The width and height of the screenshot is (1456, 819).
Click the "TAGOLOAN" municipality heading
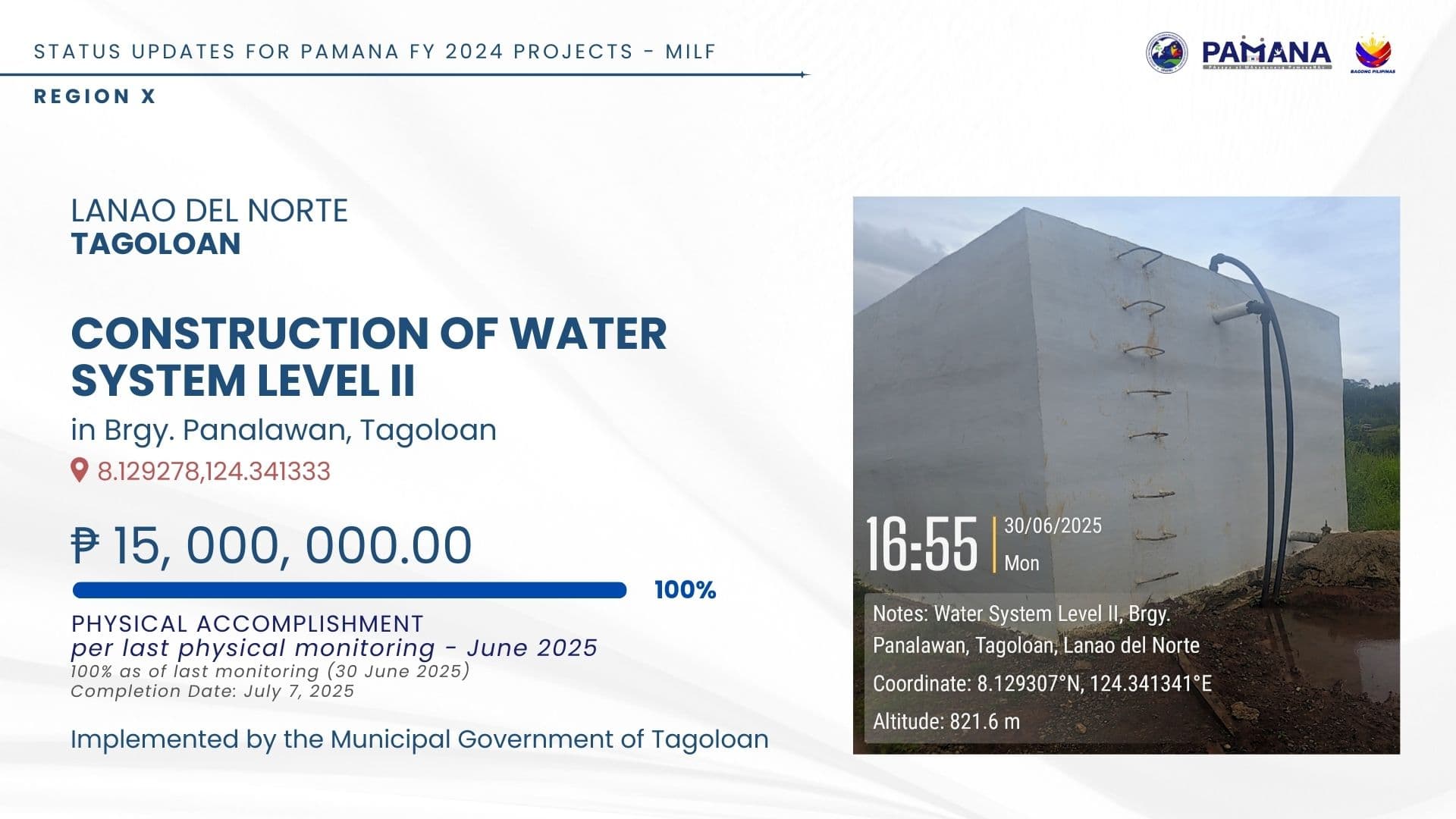[x=156, y=243]
